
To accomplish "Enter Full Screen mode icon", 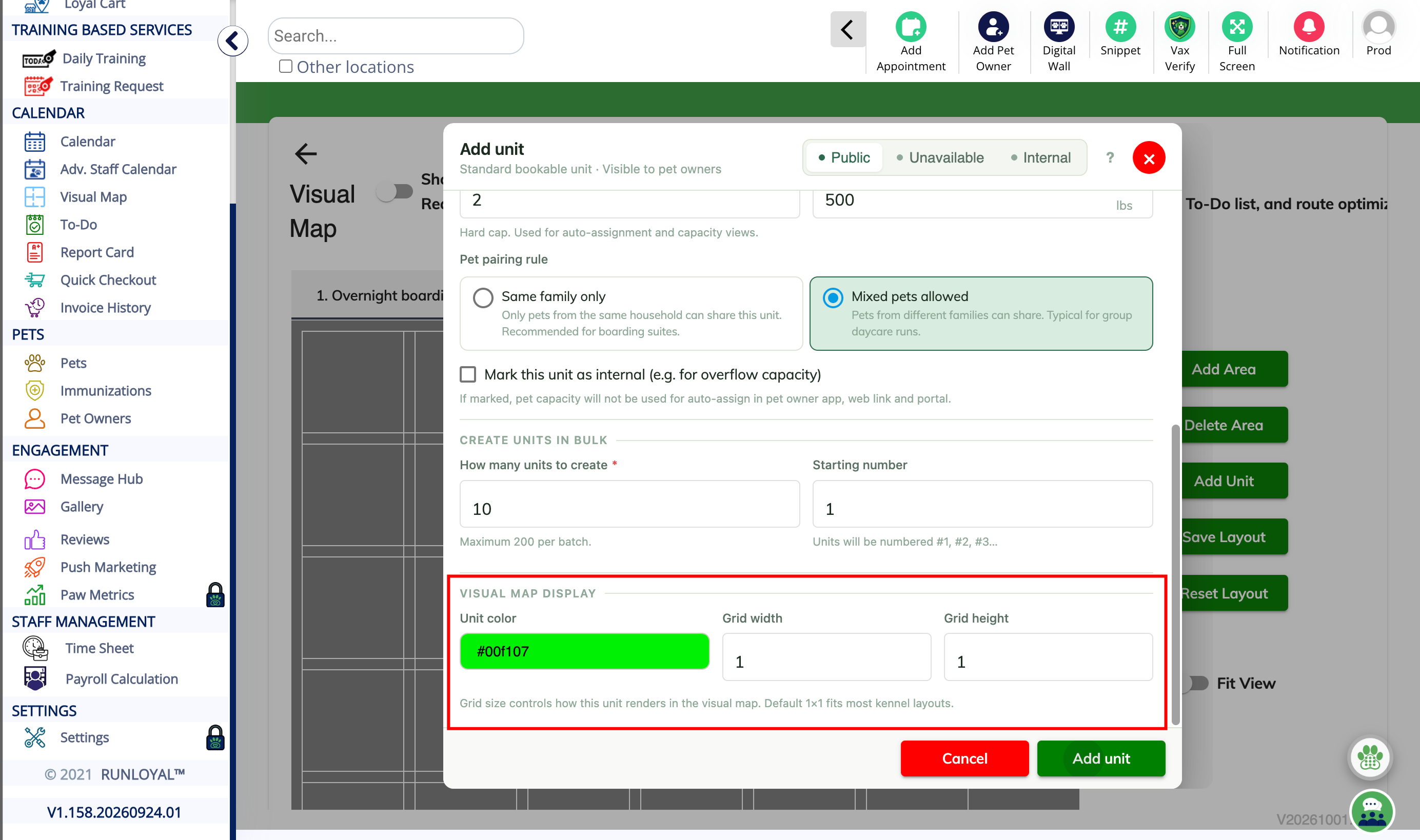I will [x=1236, y=27].
